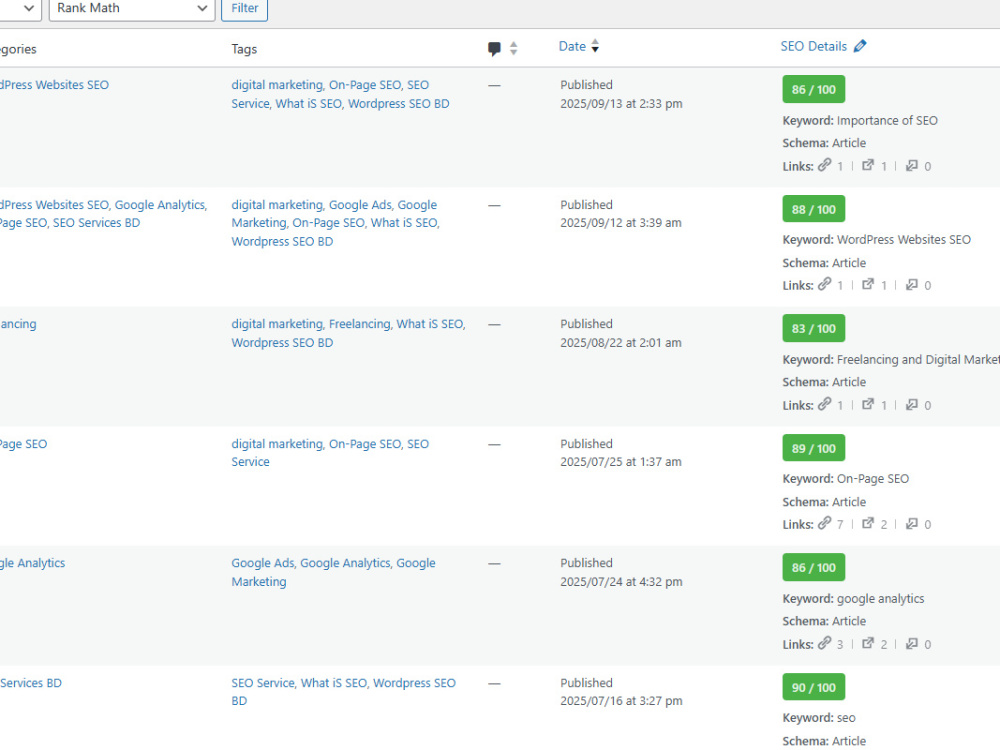
Task: Click external links icon in Importance of SEO row
Action: (x=868, y=165)
